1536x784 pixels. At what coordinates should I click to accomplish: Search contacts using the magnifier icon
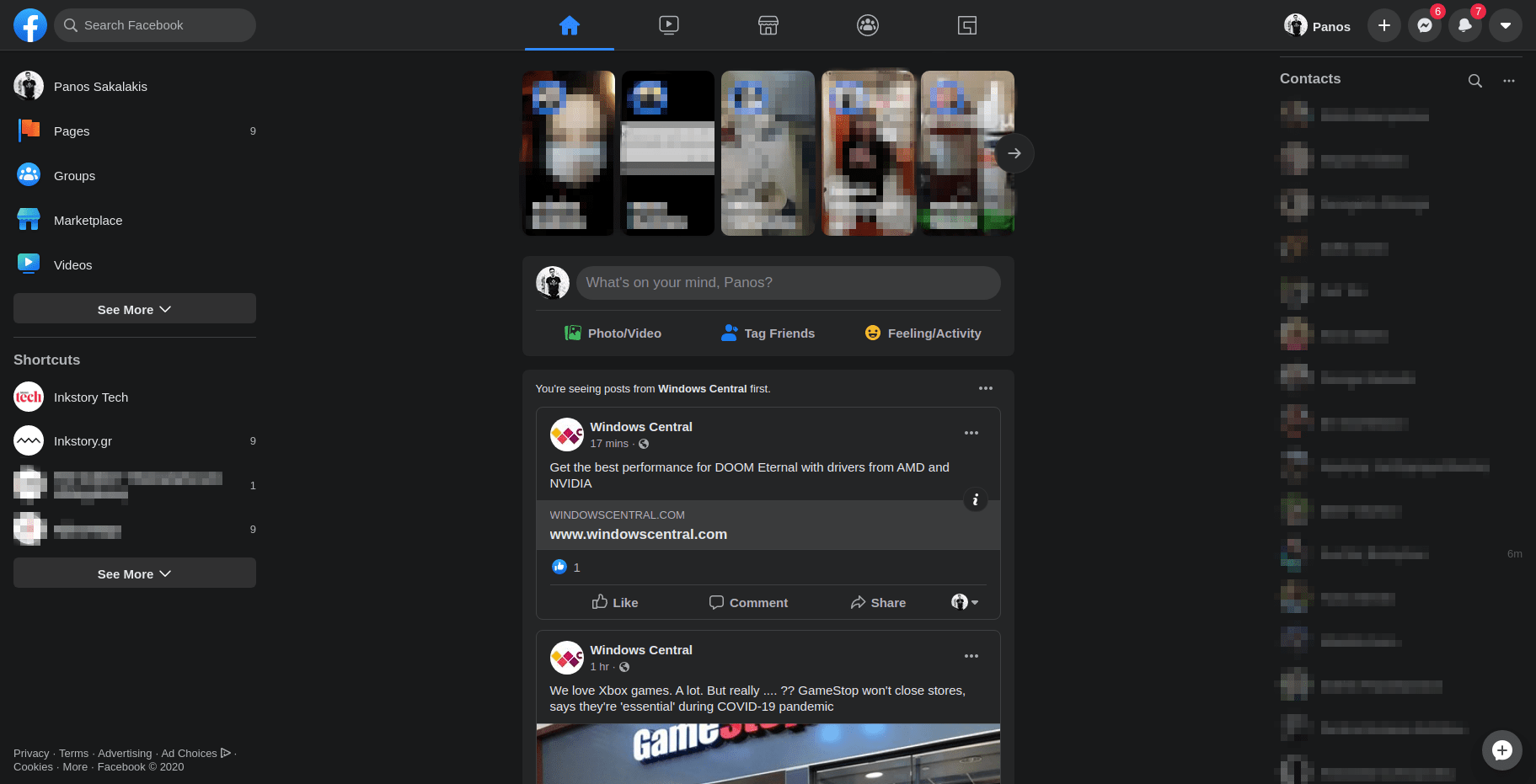click(x=1474, y=81)
